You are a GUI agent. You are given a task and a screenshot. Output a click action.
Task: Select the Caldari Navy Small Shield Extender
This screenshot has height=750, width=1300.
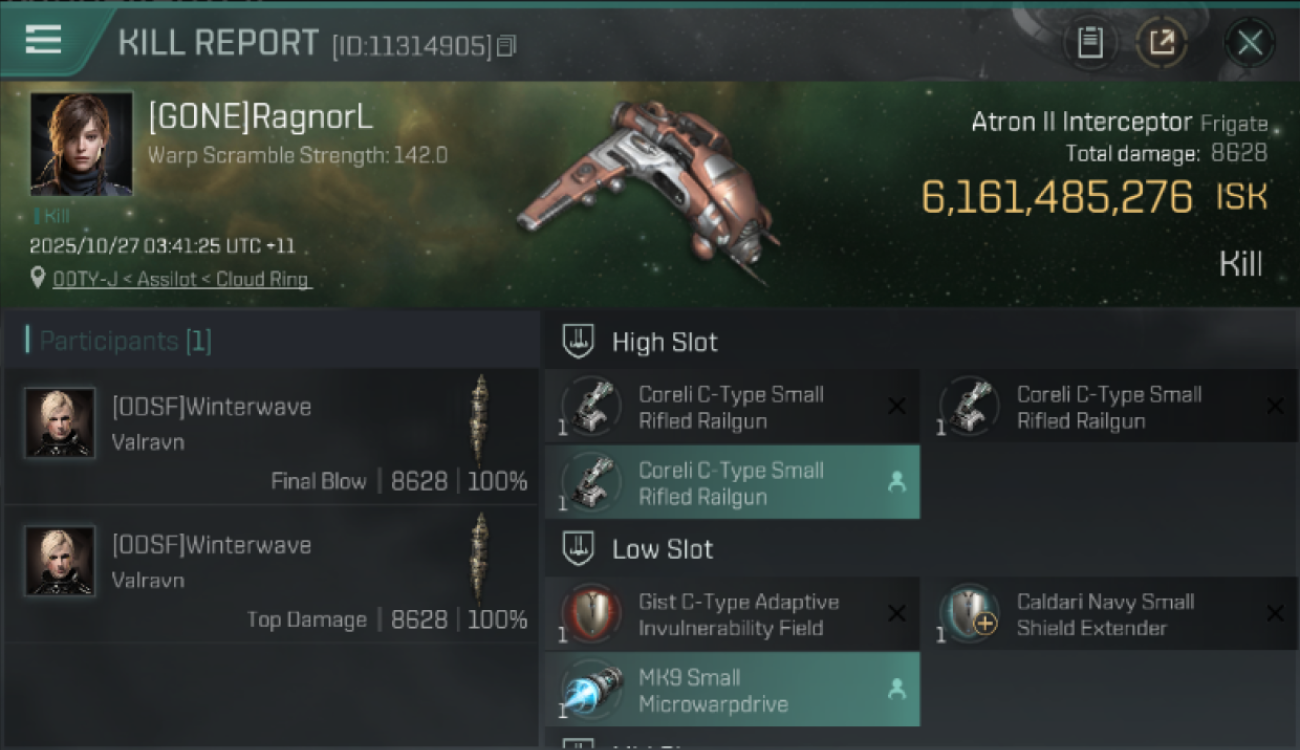(1110, 615)
